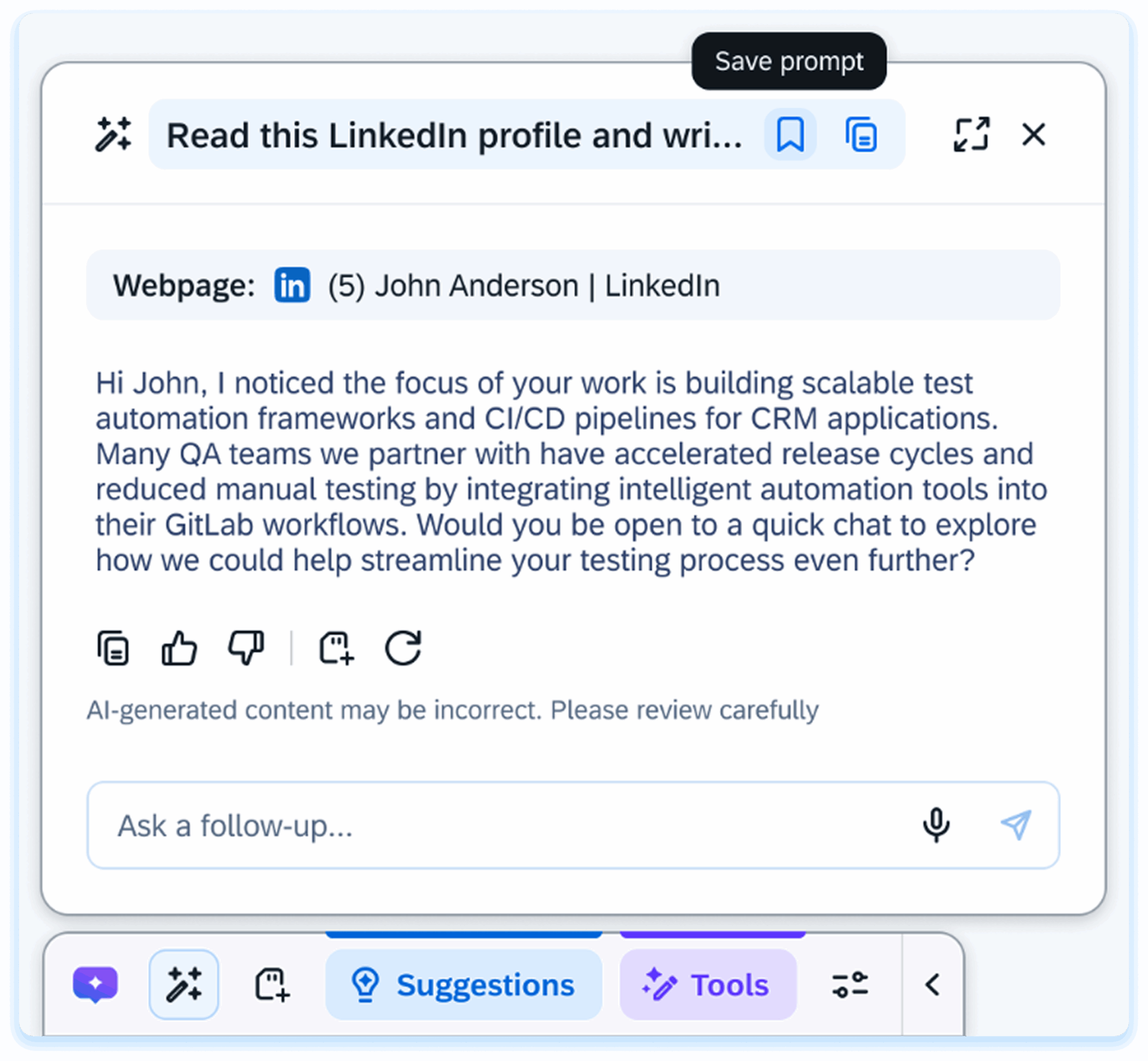The height and width of the screenshot is (1061, 1148).
Task: Save response as a new note
Action: pyautogui.click(x=336, y=648)
